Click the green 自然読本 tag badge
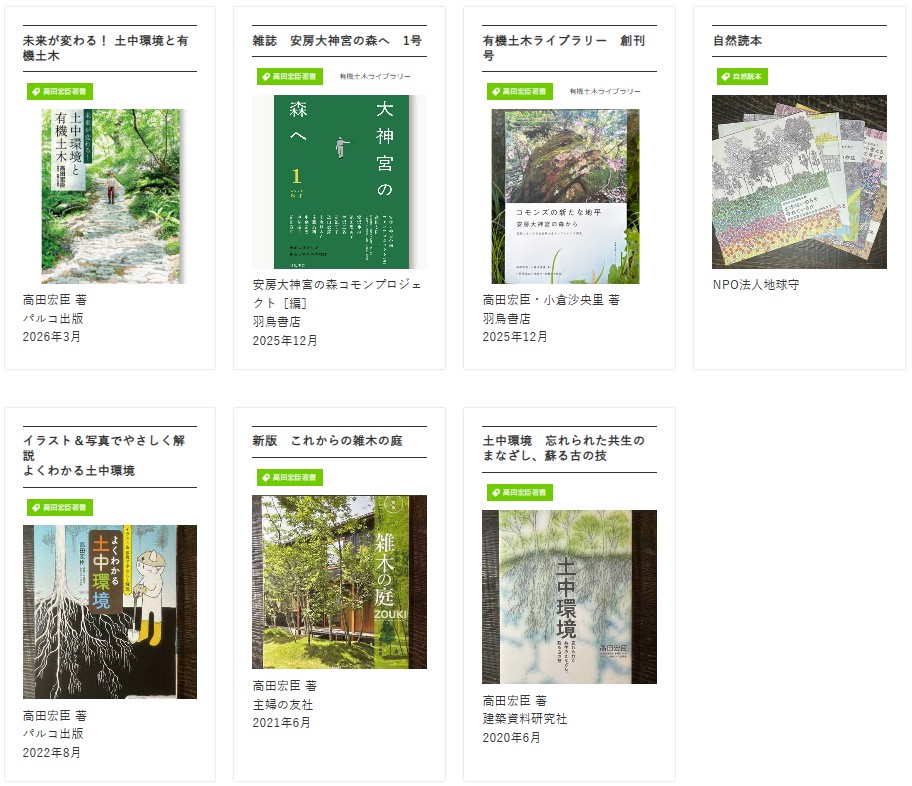This screenshot has width=912, height=786. point(742,76)
